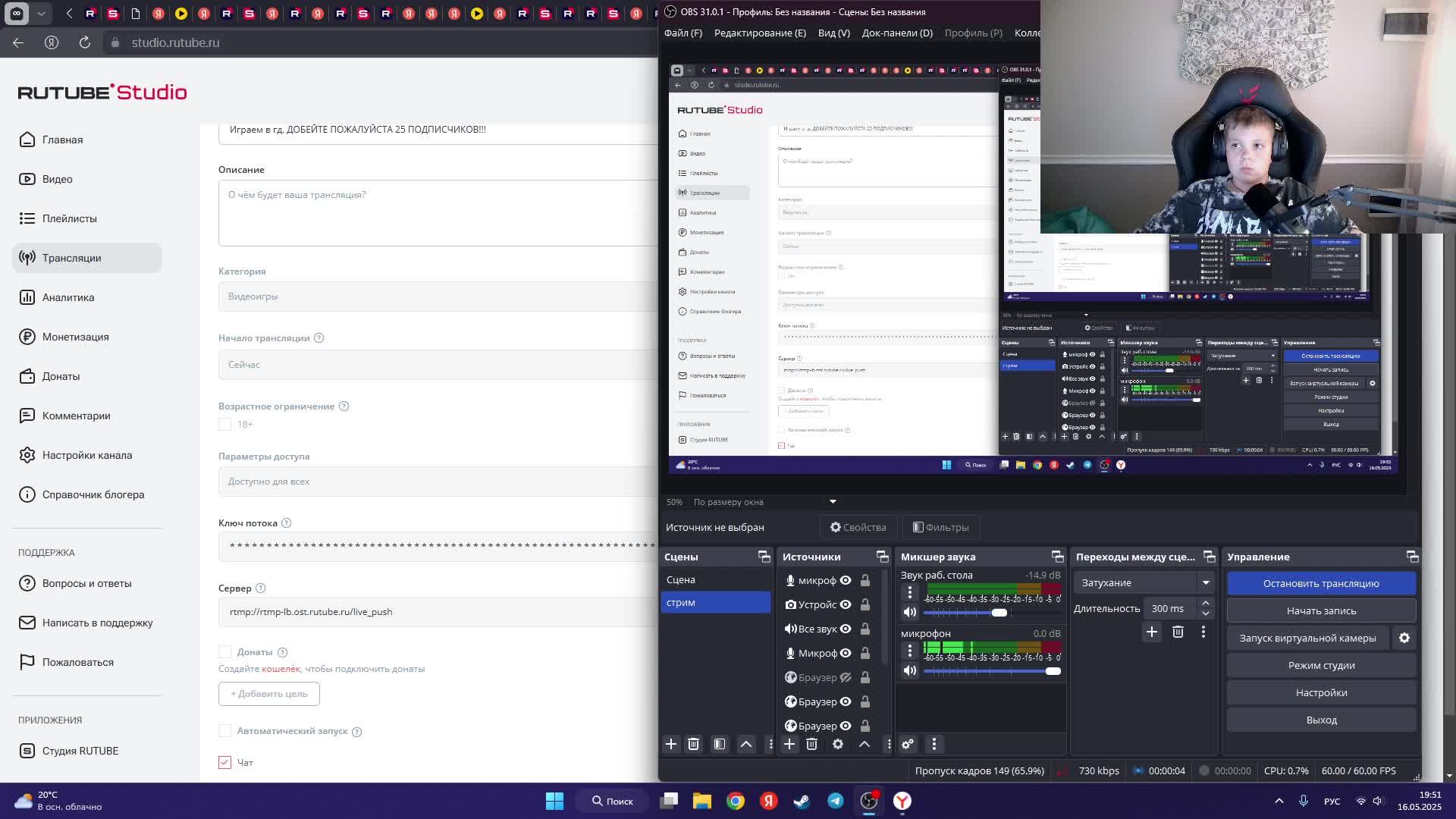Open Начало трансляции dropdown showing Сейчас

(x=438, y=365)
